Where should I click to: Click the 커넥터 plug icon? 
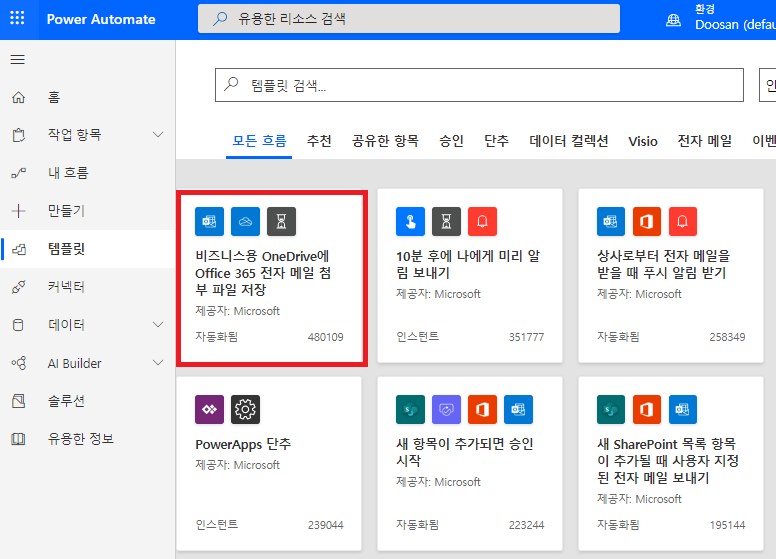(x=18, y=287)
